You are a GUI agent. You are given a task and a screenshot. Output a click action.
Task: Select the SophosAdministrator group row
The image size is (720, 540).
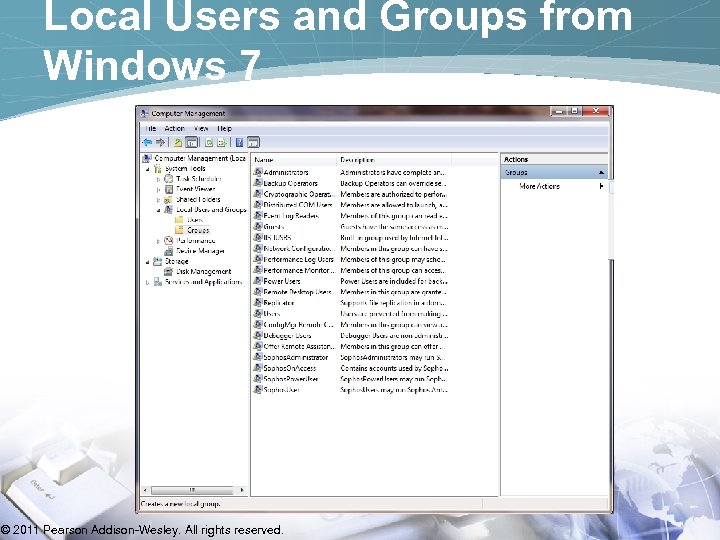pos(351,357)
